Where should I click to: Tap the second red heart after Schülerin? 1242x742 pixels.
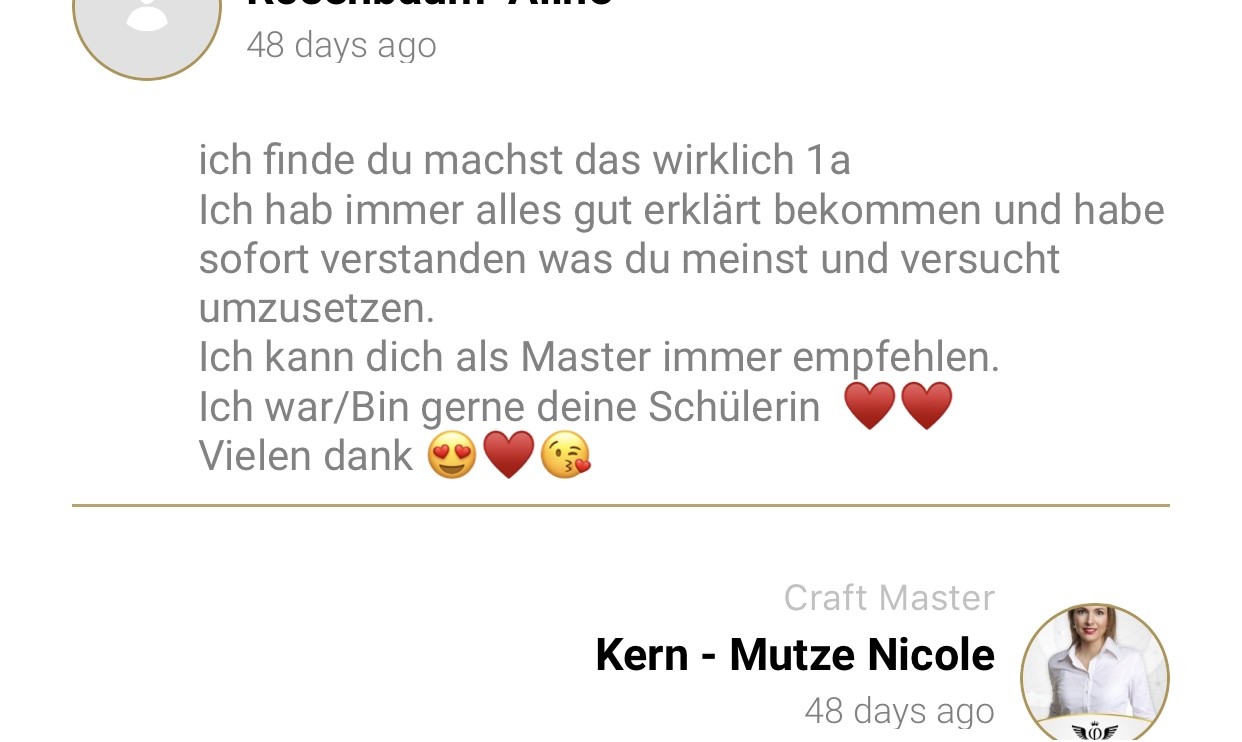point(927,407)
